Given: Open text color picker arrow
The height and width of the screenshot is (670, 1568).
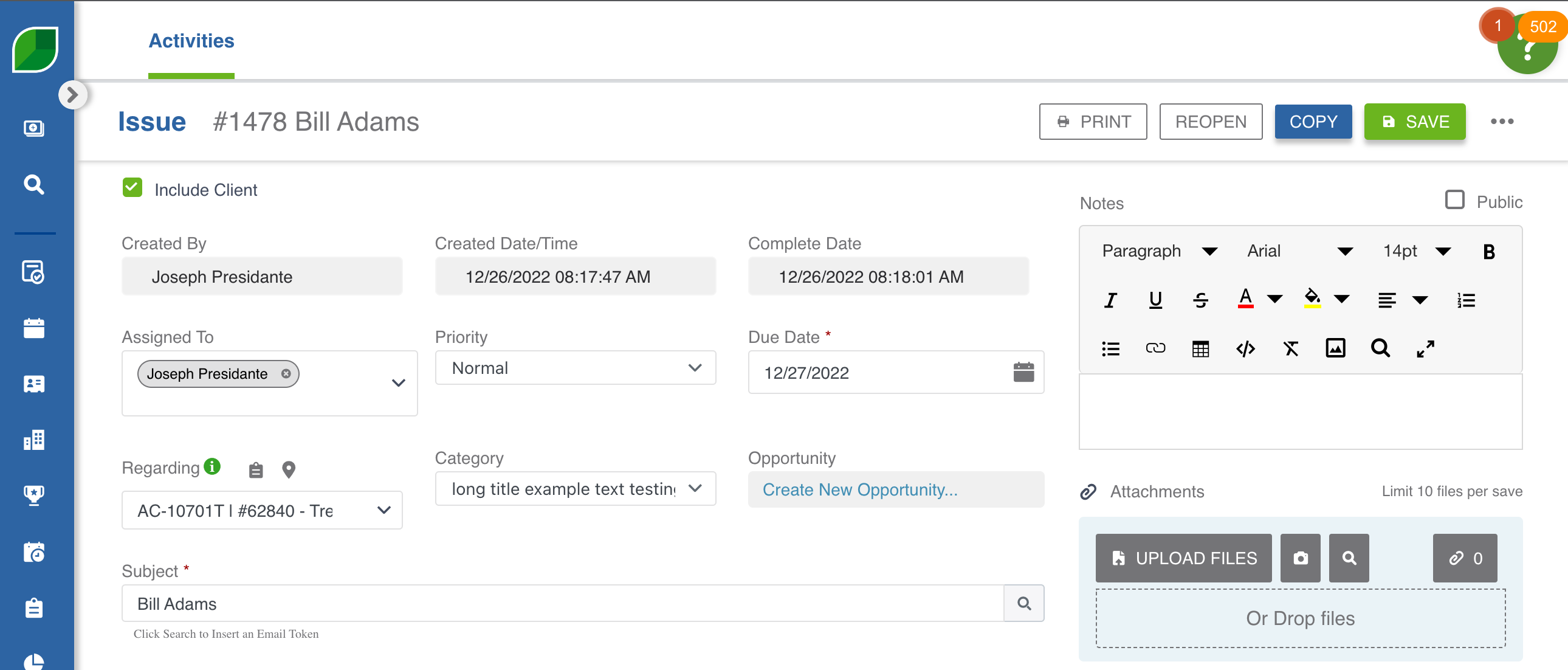Looking at the screenshot, I should 1274,300.
